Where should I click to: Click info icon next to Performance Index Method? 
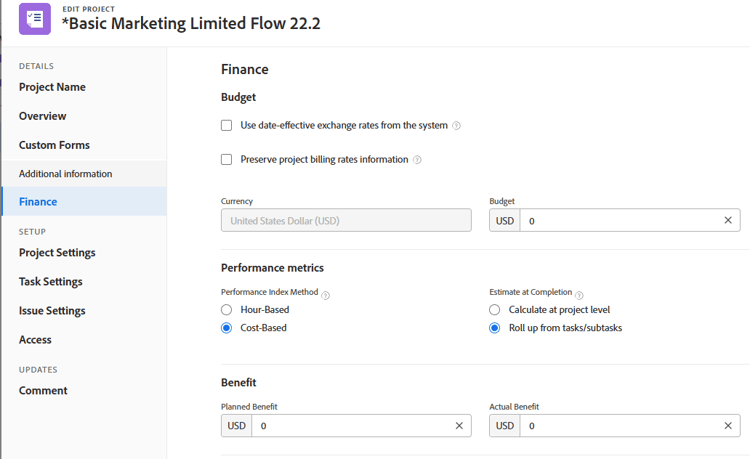[326, 295]
